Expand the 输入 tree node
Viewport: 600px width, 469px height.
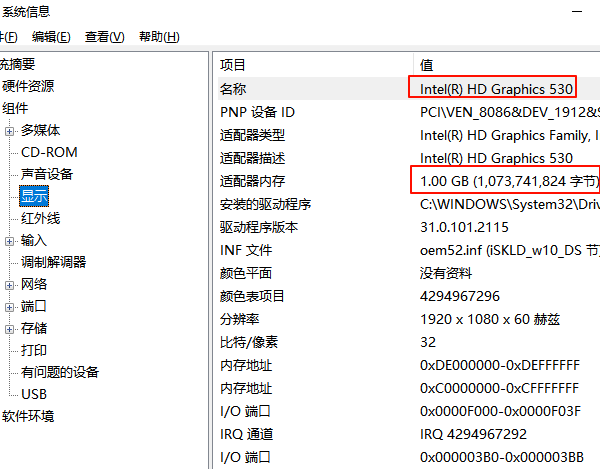click(x=10, y=241)
